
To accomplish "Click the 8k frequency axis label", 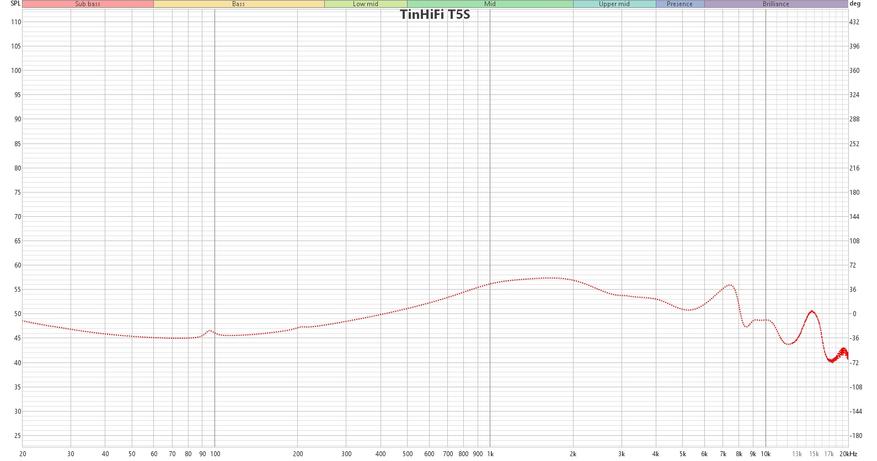I will [739, 454].
